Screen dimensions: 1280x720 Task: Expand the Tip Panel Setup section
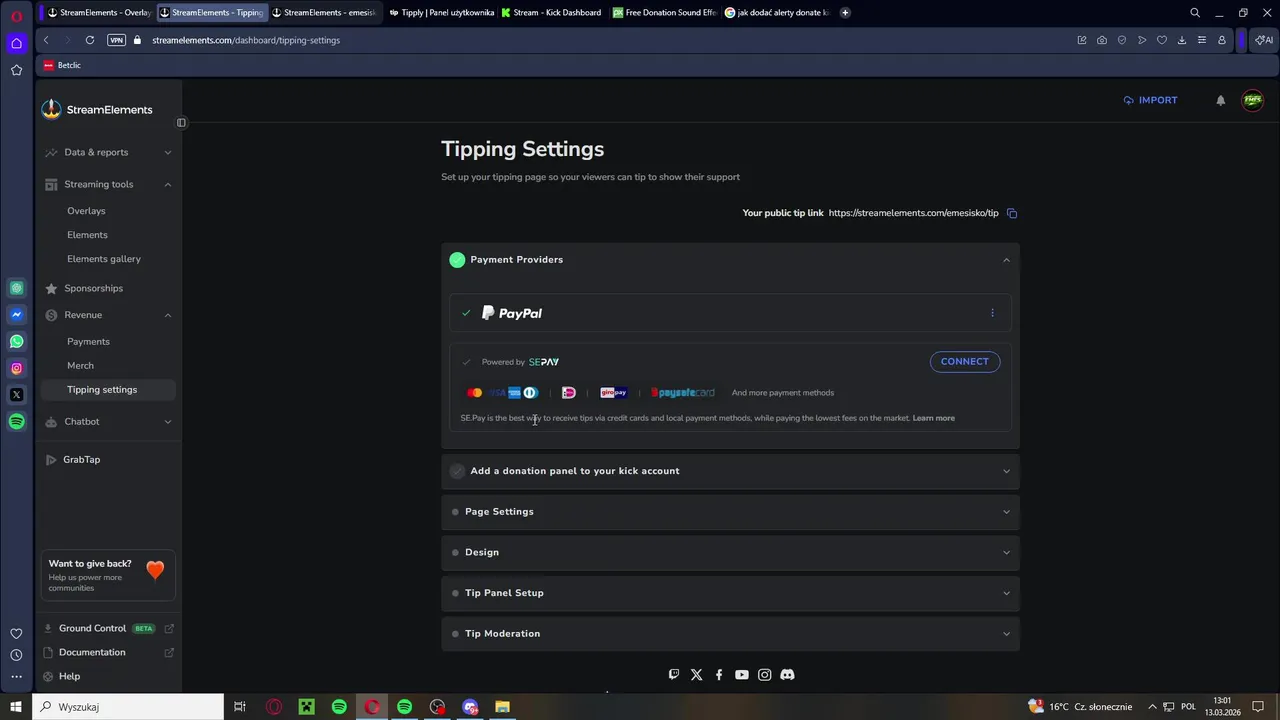pos(730,593)
